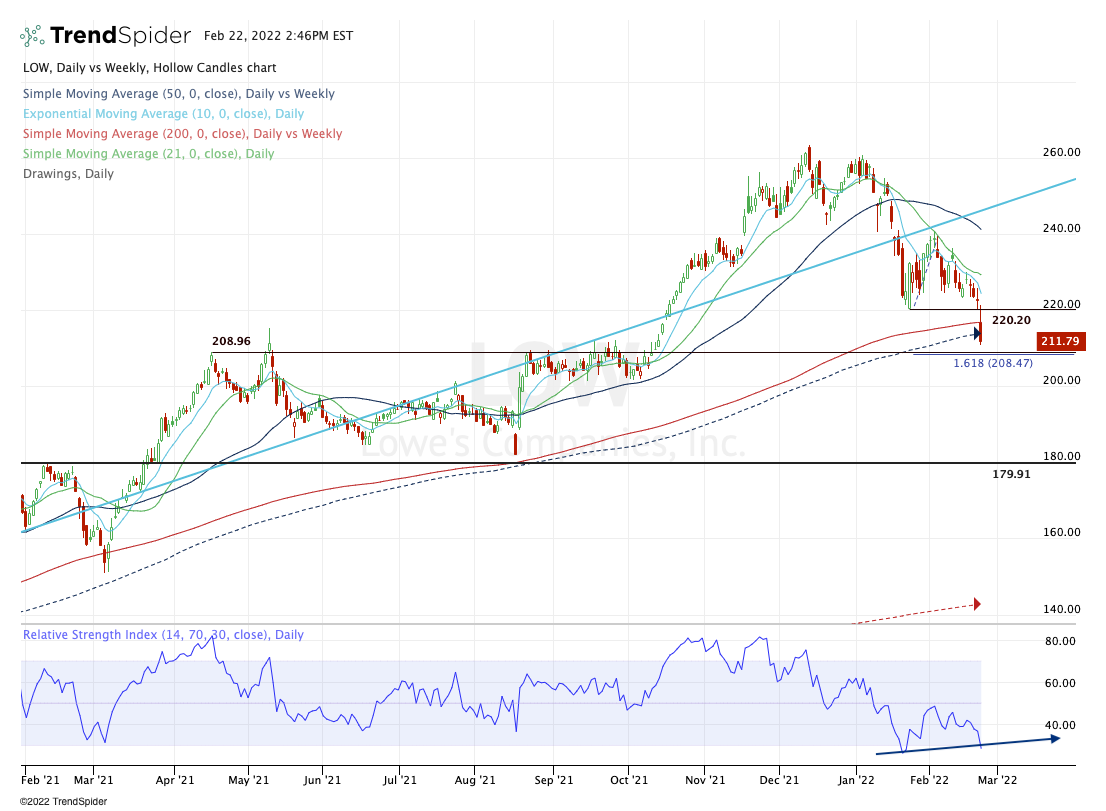Click the blue RSI trendline arrowhead
Image resolution: width=1106 pixels, height=811 pixels.
pos(1054,739)
